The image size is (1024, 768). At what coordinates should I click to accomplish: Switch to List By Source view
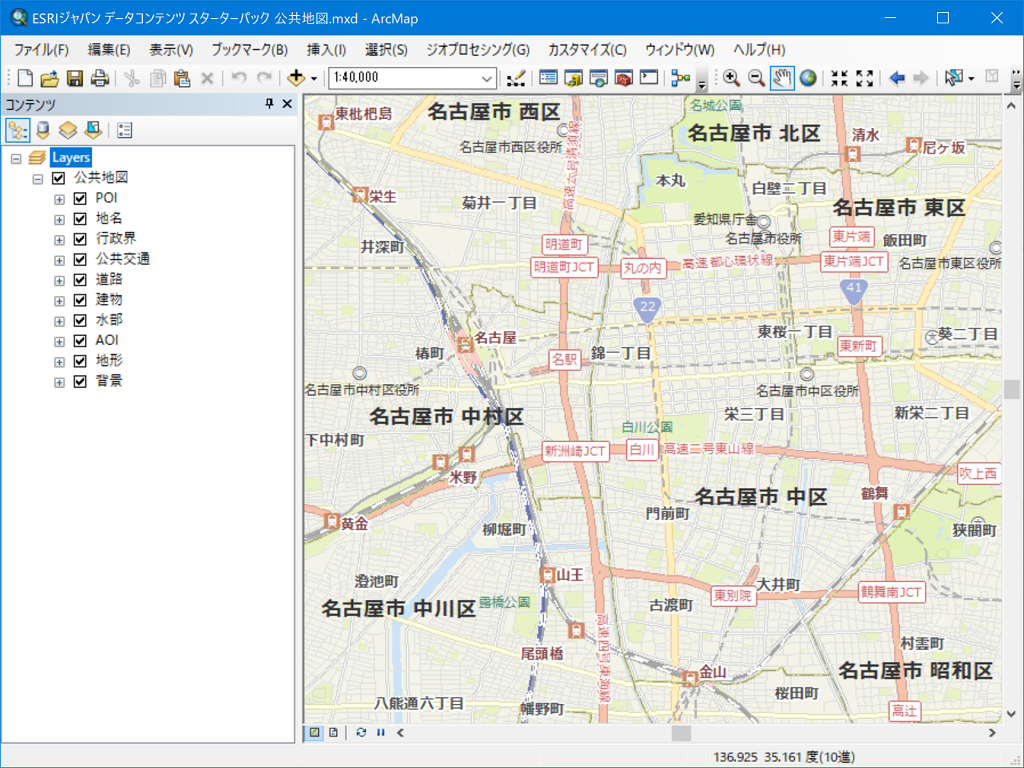tap(43, 131)
